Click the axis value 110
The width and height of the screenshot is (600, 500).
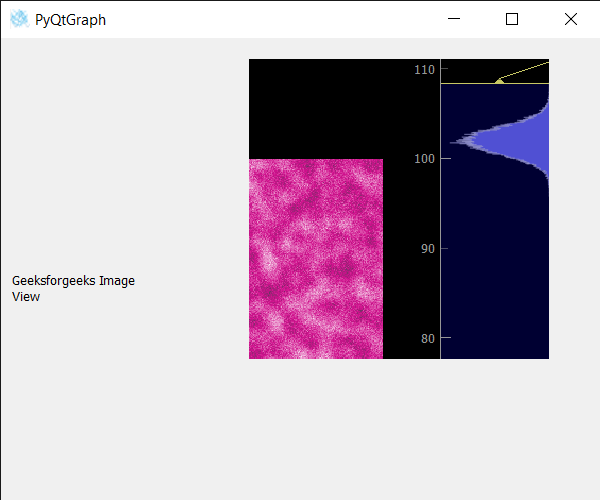(424, 70)
